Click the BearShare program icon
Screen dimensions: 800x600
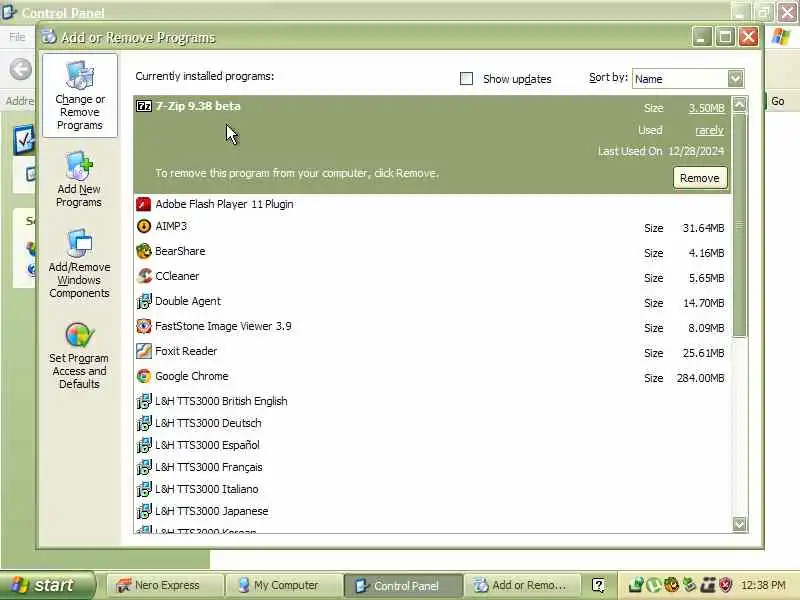point(144,251)
